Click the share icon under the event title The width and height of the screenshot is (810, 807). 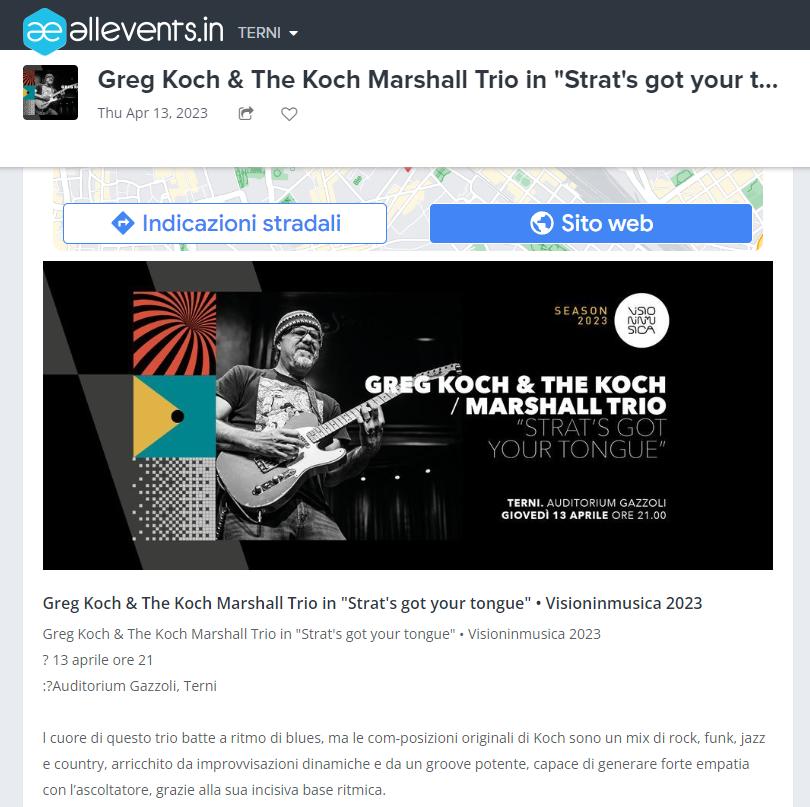(246, 113)
